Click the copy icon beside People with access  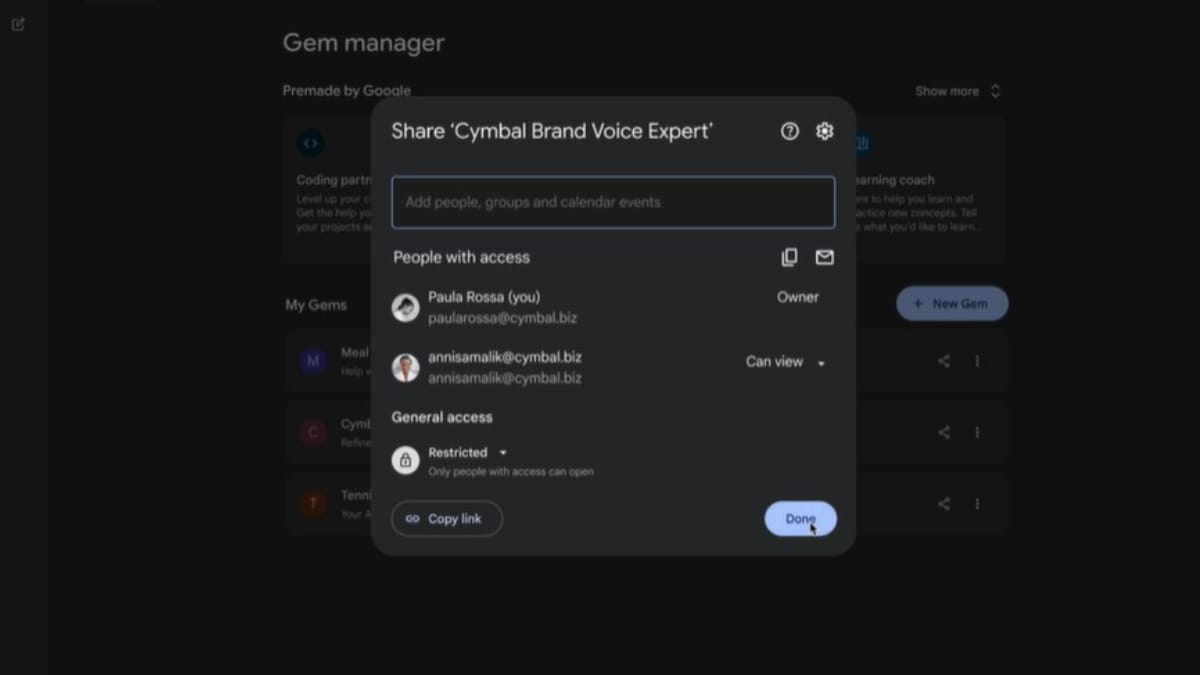point(789,258)
